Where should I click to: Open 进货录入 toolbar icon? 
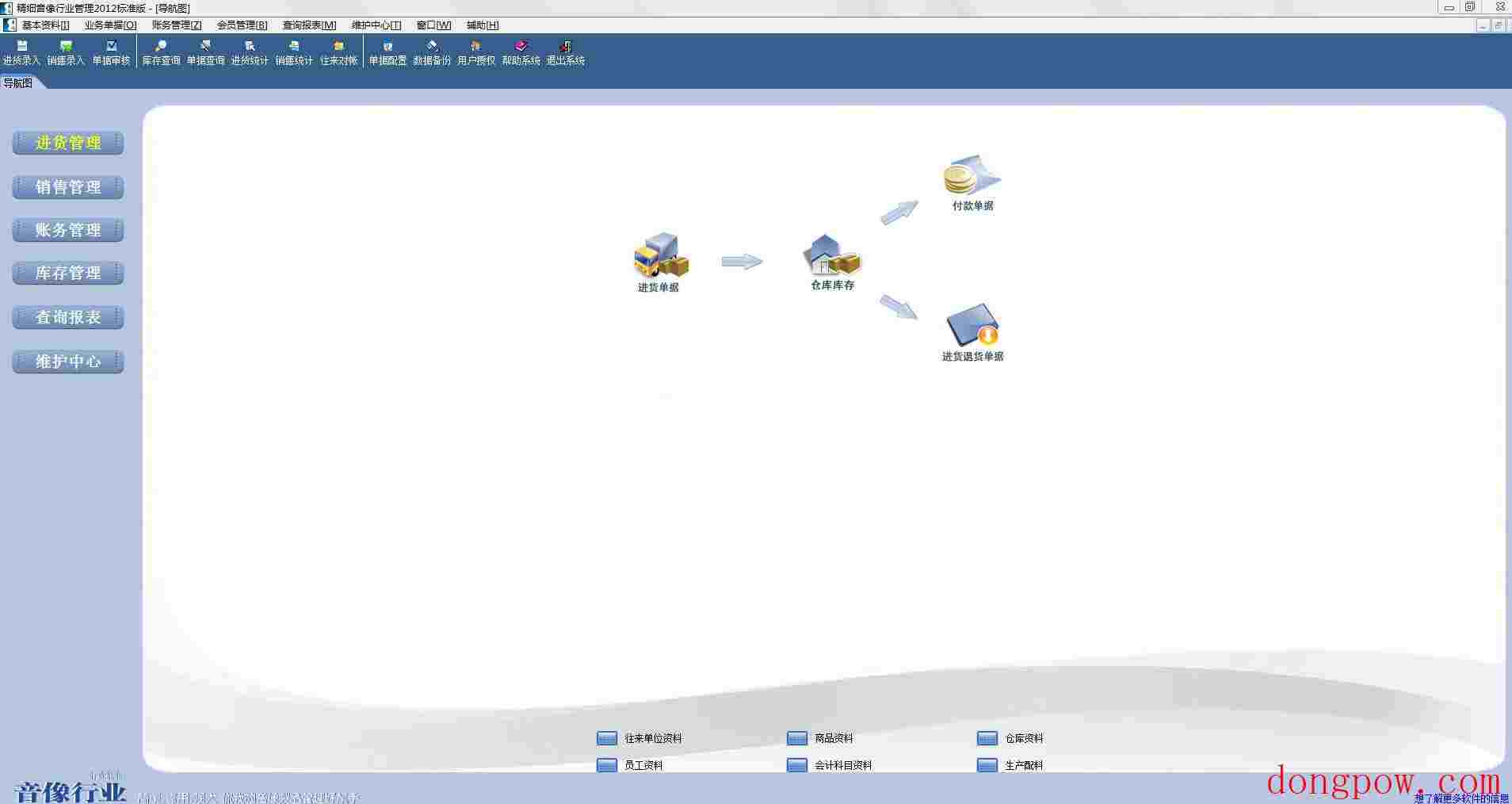[21, 53]
